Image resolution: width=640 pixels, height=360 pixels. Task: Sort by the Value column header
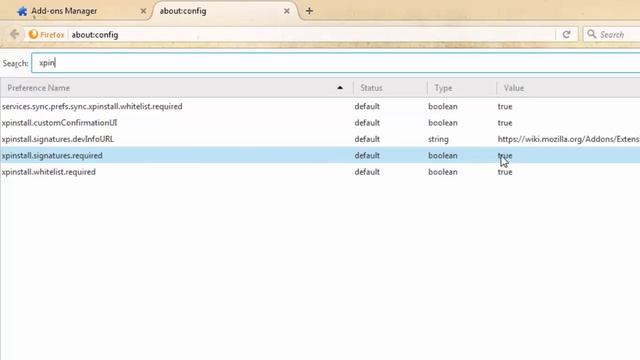[568, 88]
